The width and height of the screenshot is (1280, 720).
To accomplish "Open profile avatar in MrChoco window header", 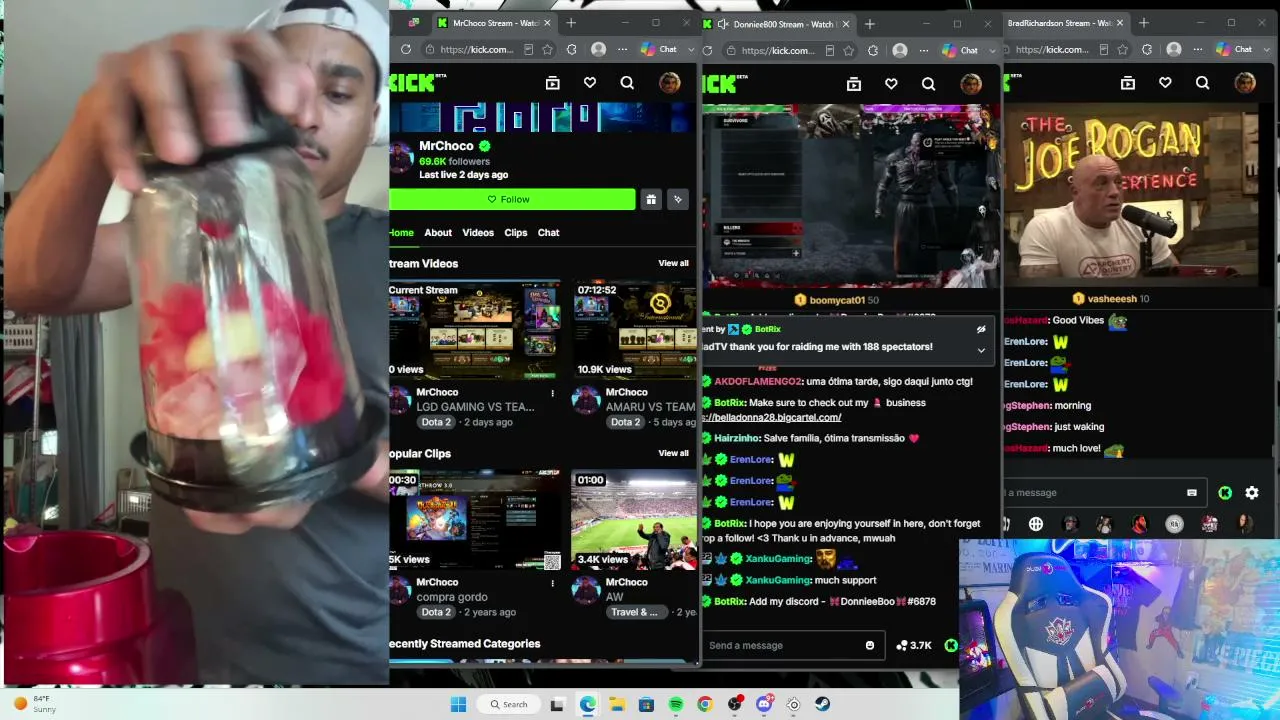I will [x=669, y=83].
